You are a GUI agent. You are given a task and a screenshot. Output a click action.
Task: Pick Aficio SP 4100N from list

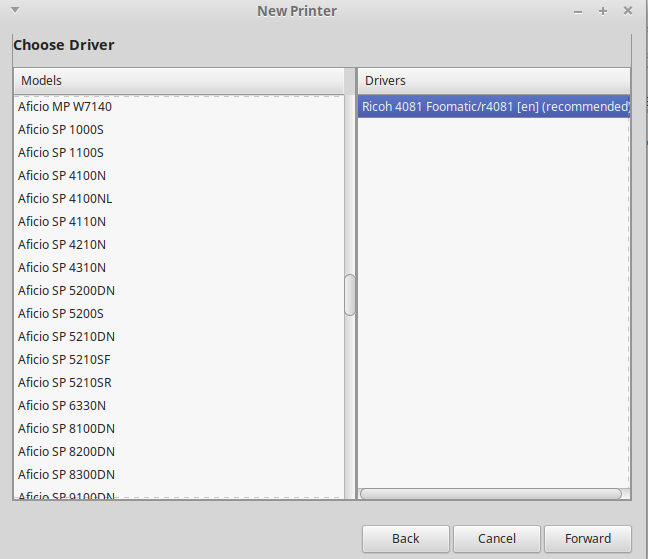pos(179,176)
